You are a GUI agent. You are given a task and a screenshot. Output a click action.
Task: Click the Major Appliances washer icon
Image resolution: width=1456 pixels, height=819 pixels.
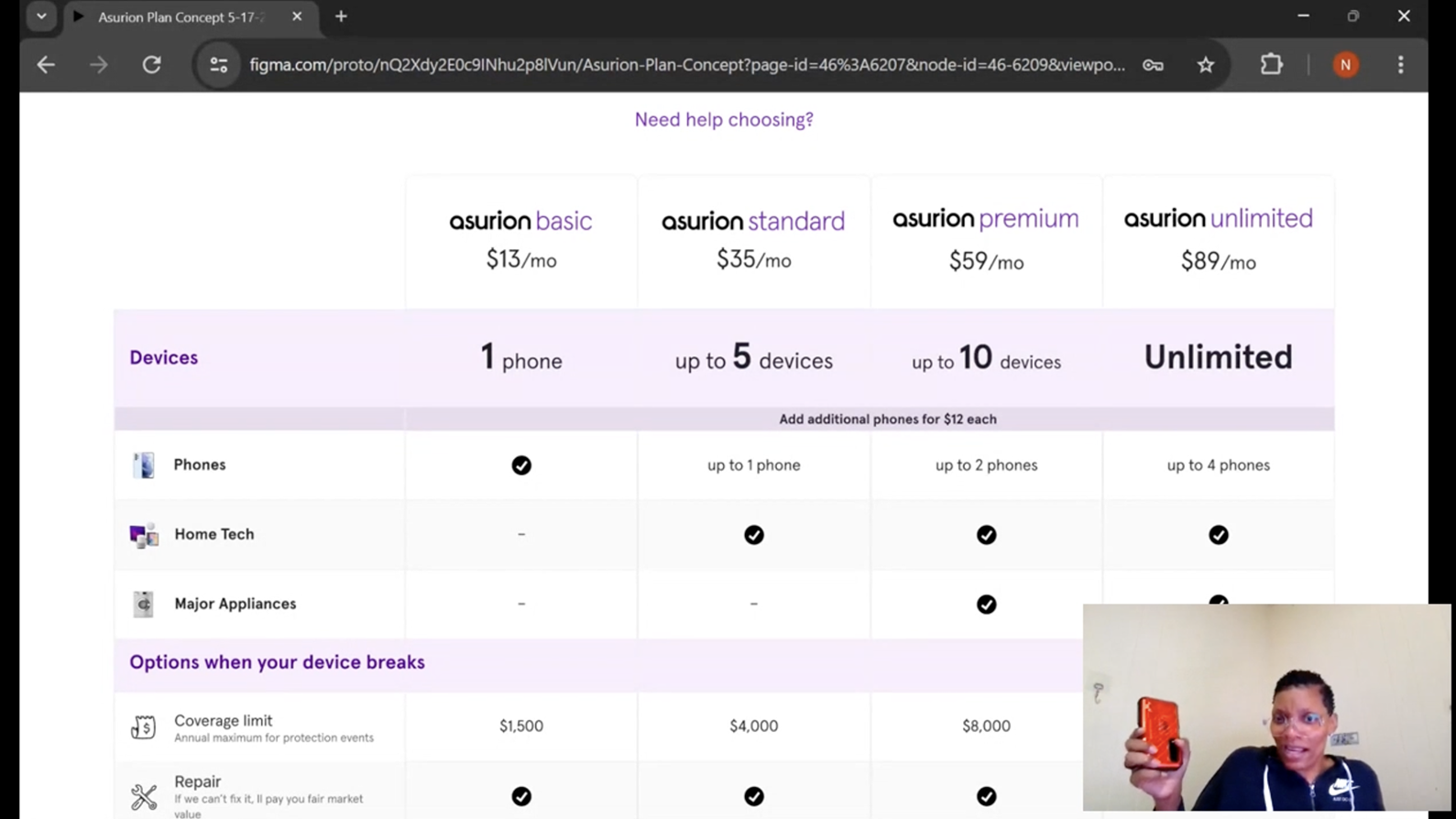(144, 605)
